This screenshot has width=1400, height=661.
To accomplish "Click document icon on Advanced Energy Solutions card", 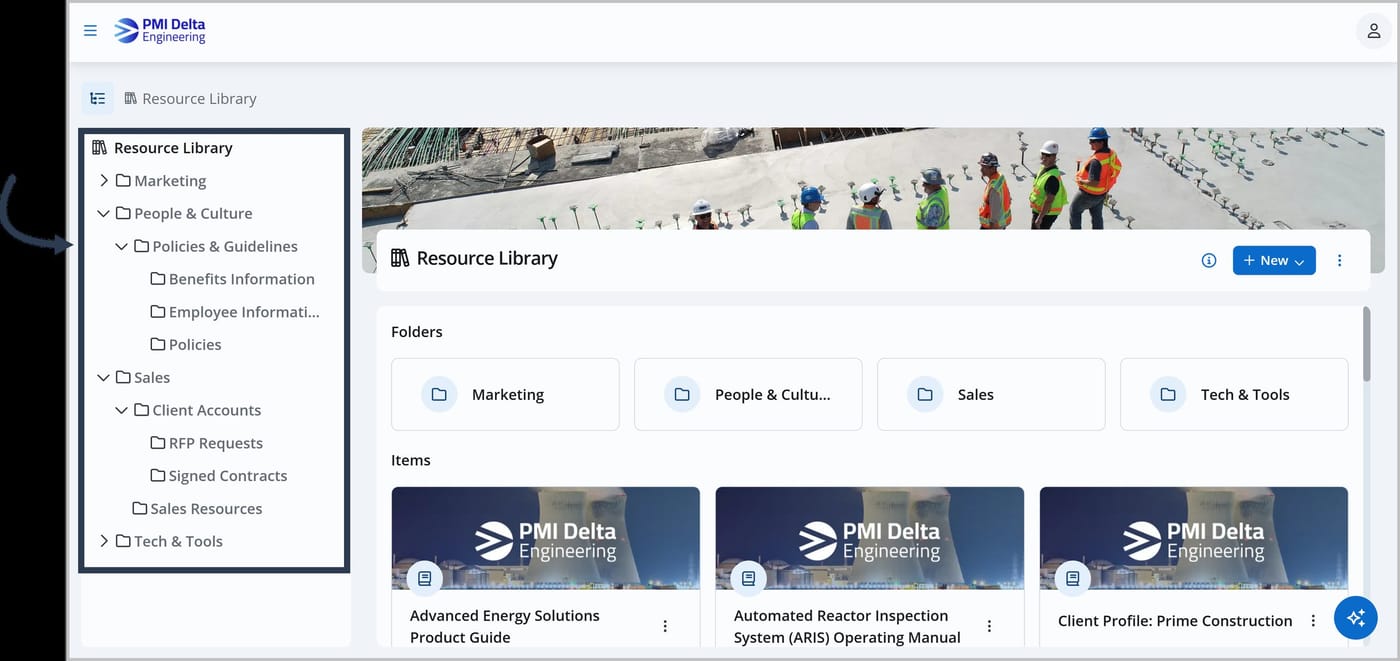I will point(425,578).
